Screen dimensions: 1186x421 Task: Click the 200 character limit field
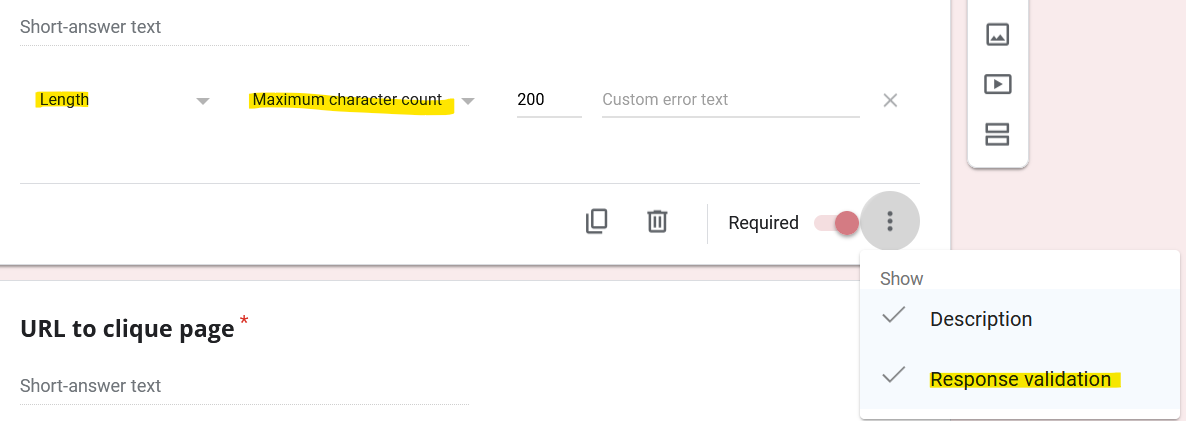[548, 100]
